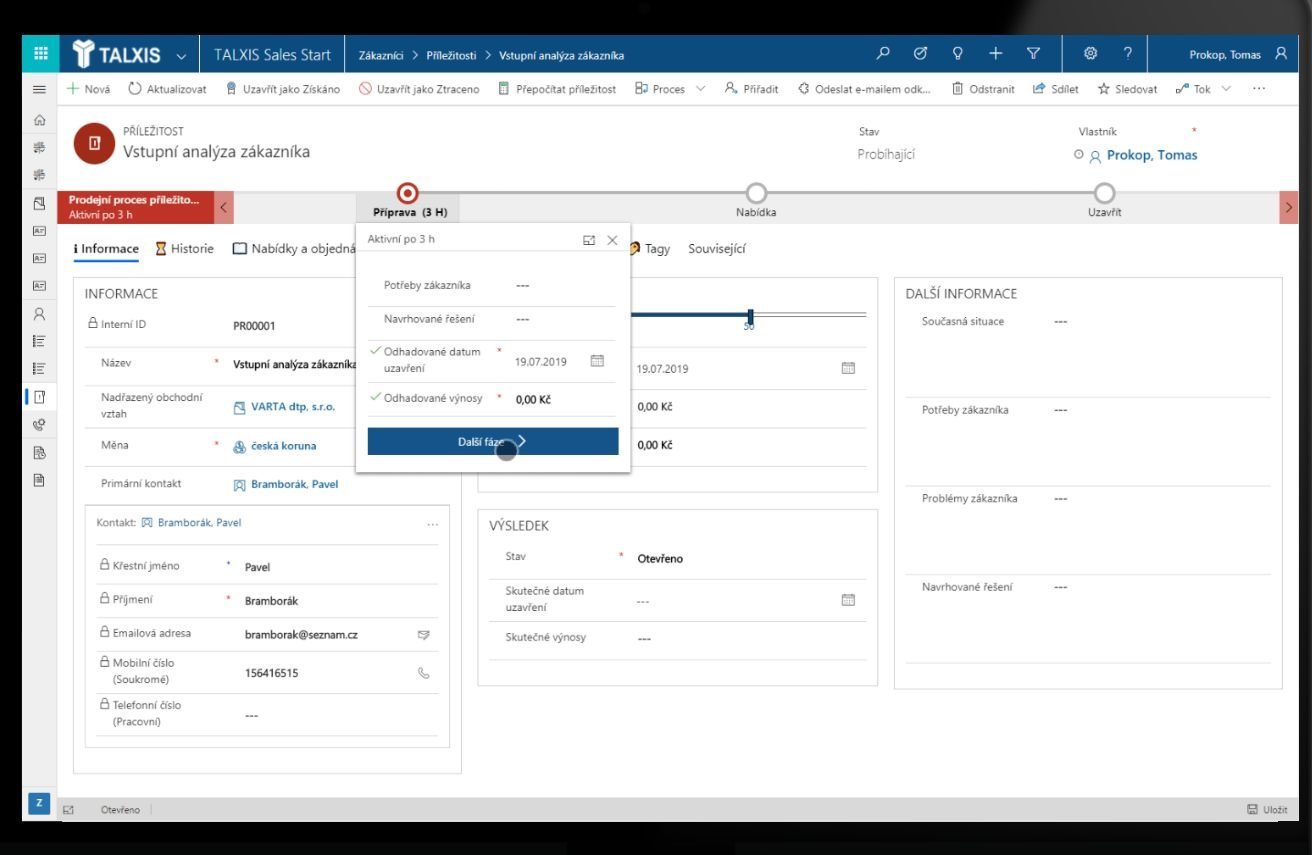Open the help question mark icon

(x=1128, y=54)
